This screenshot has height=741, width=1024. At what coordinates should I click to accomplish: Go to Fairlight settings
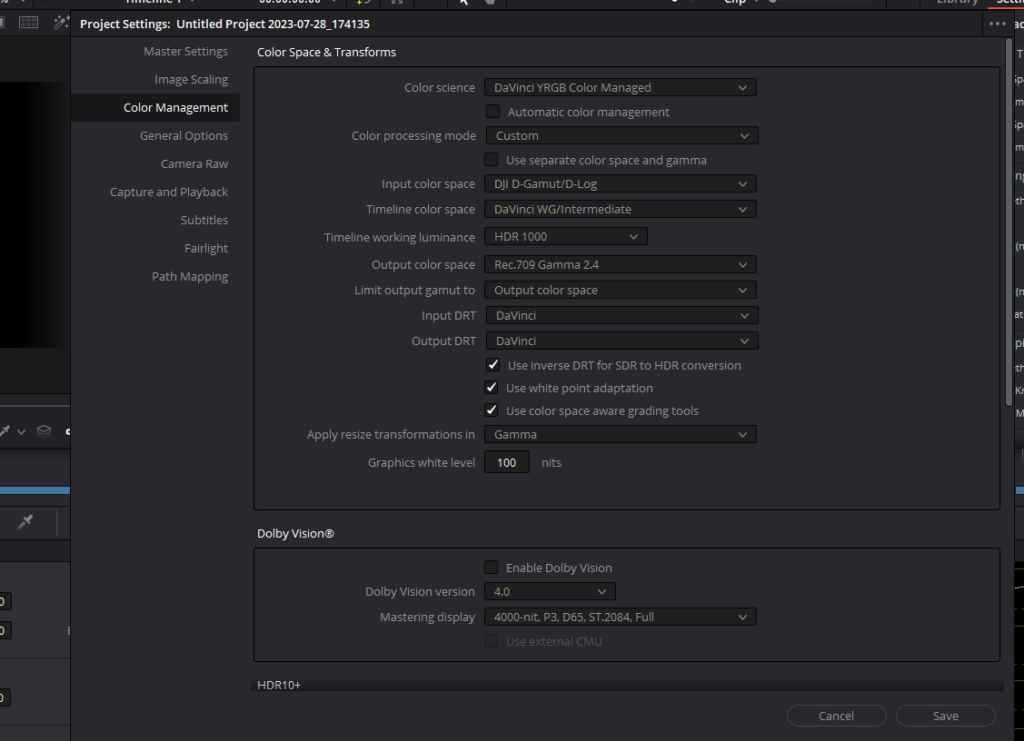pos(206,248)
